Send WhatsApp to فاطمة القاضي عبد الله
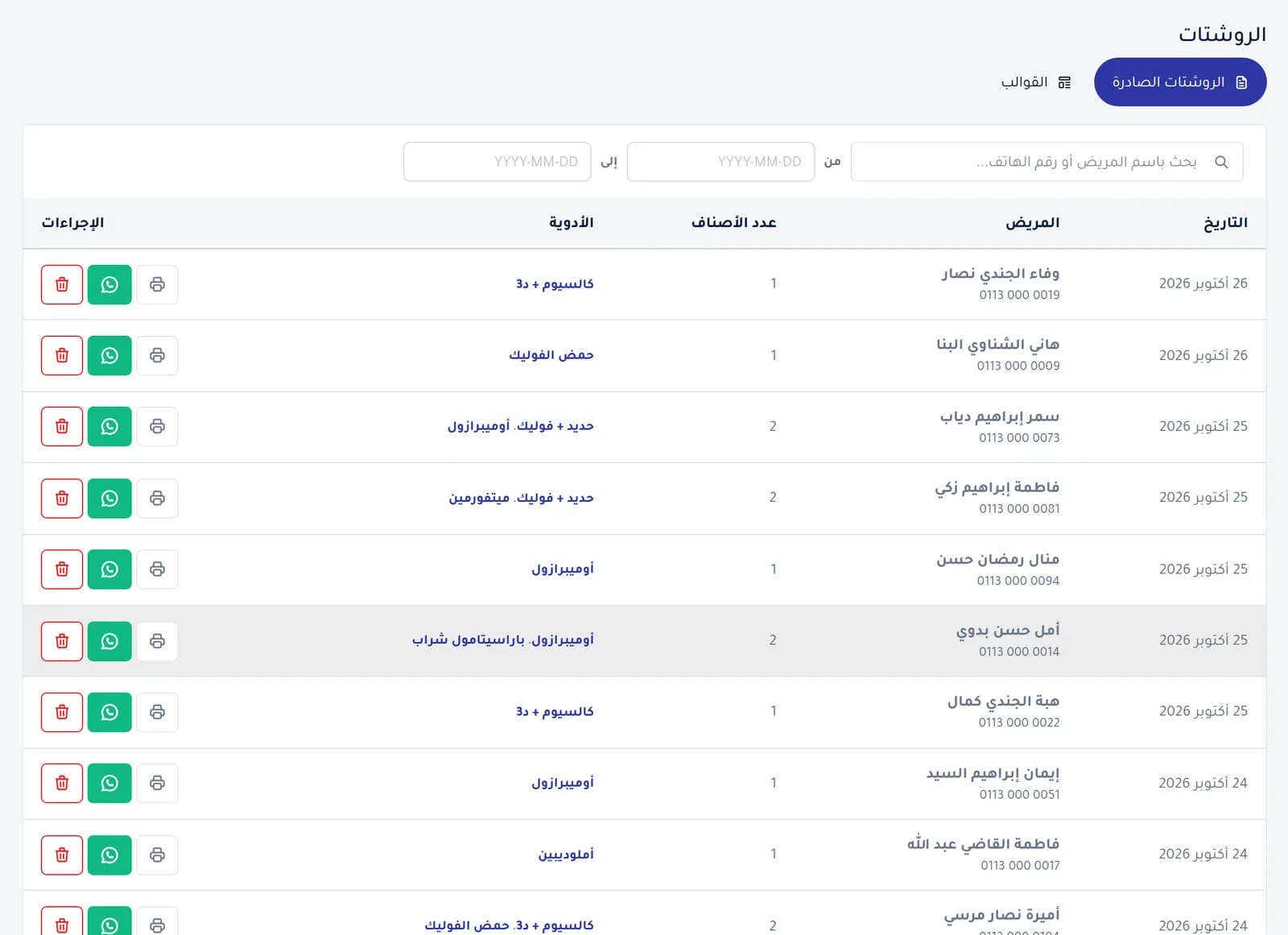The image size is (1288, 935). click(x=109, y=854)
